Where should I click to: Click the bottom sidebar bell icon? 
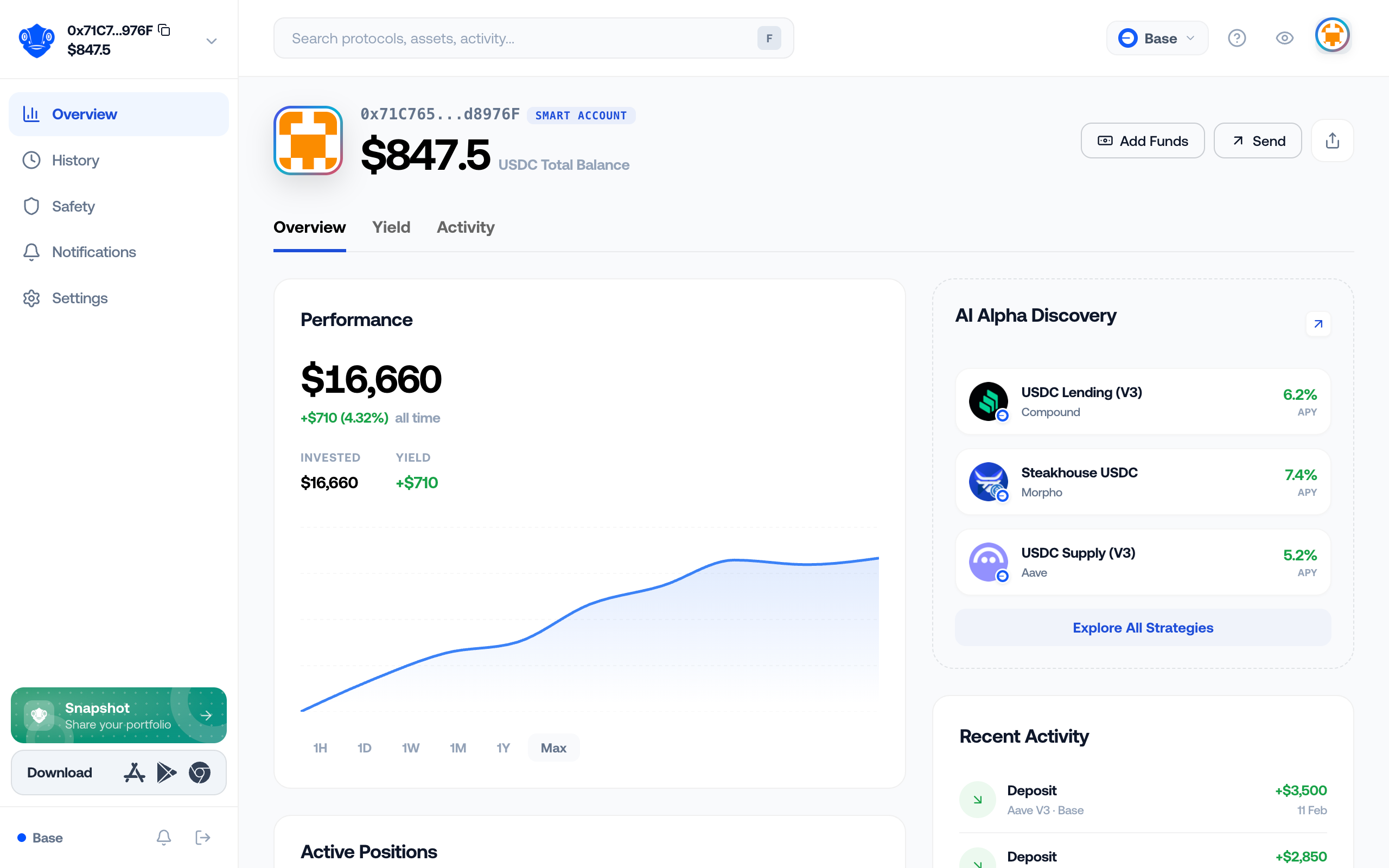(x=163, y=838)
